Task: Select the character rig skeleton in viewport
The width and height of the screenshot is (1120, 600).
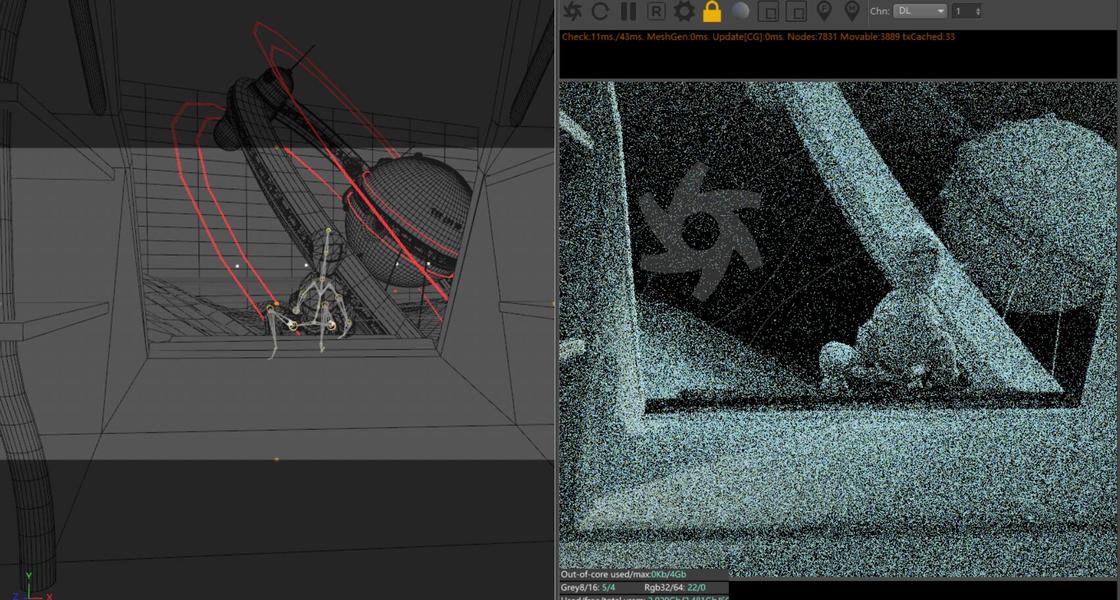Action: coord(311,296)
